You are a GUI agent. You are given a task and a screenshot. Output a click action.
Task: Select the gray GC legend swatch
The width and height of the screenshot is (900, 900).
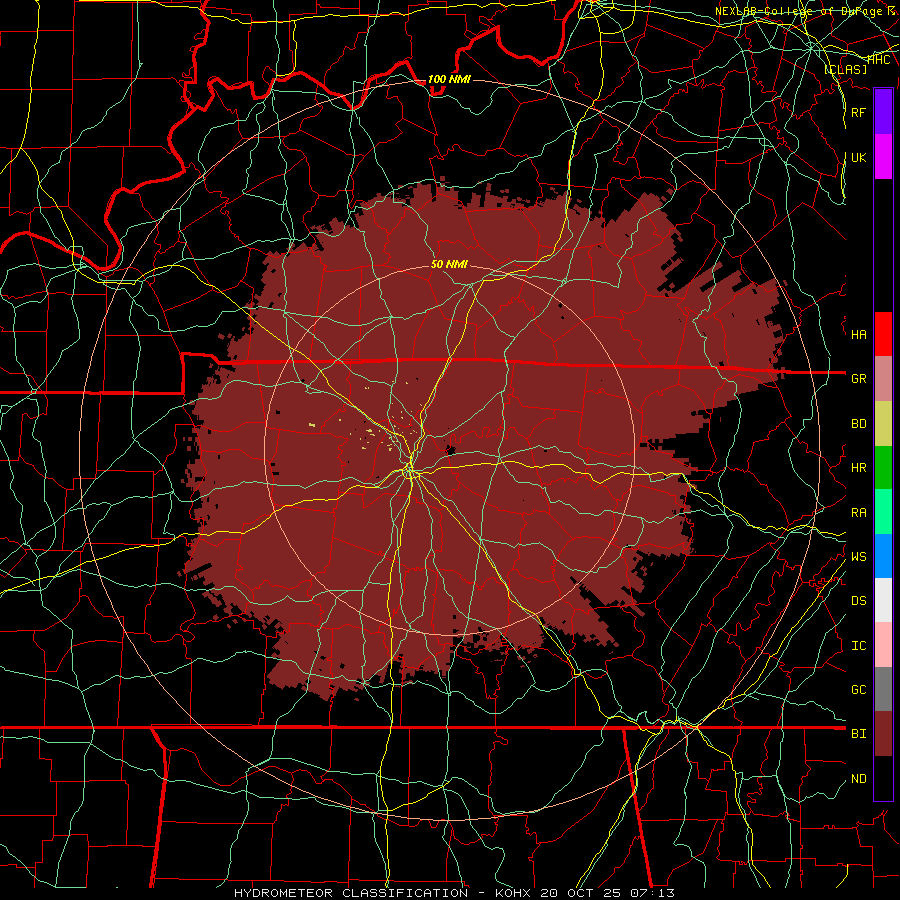point(883,689)
